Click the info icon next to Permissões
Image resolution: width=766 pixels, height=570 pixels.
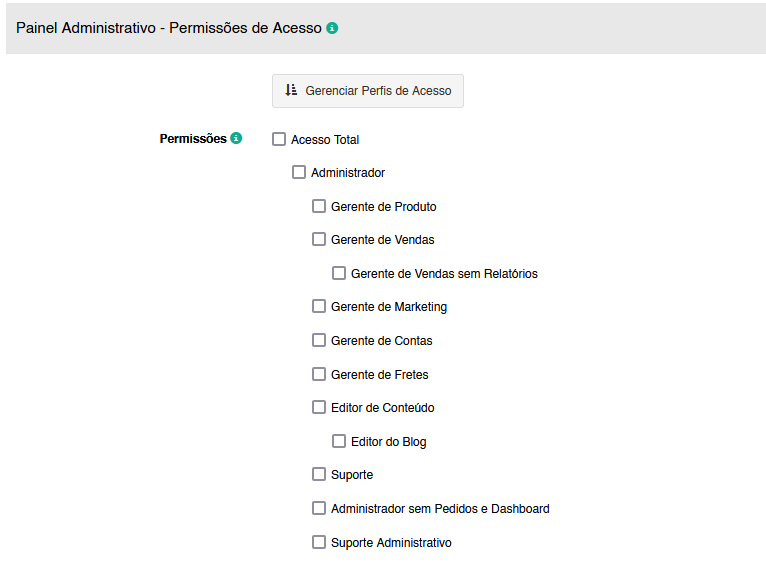point(236,138)
